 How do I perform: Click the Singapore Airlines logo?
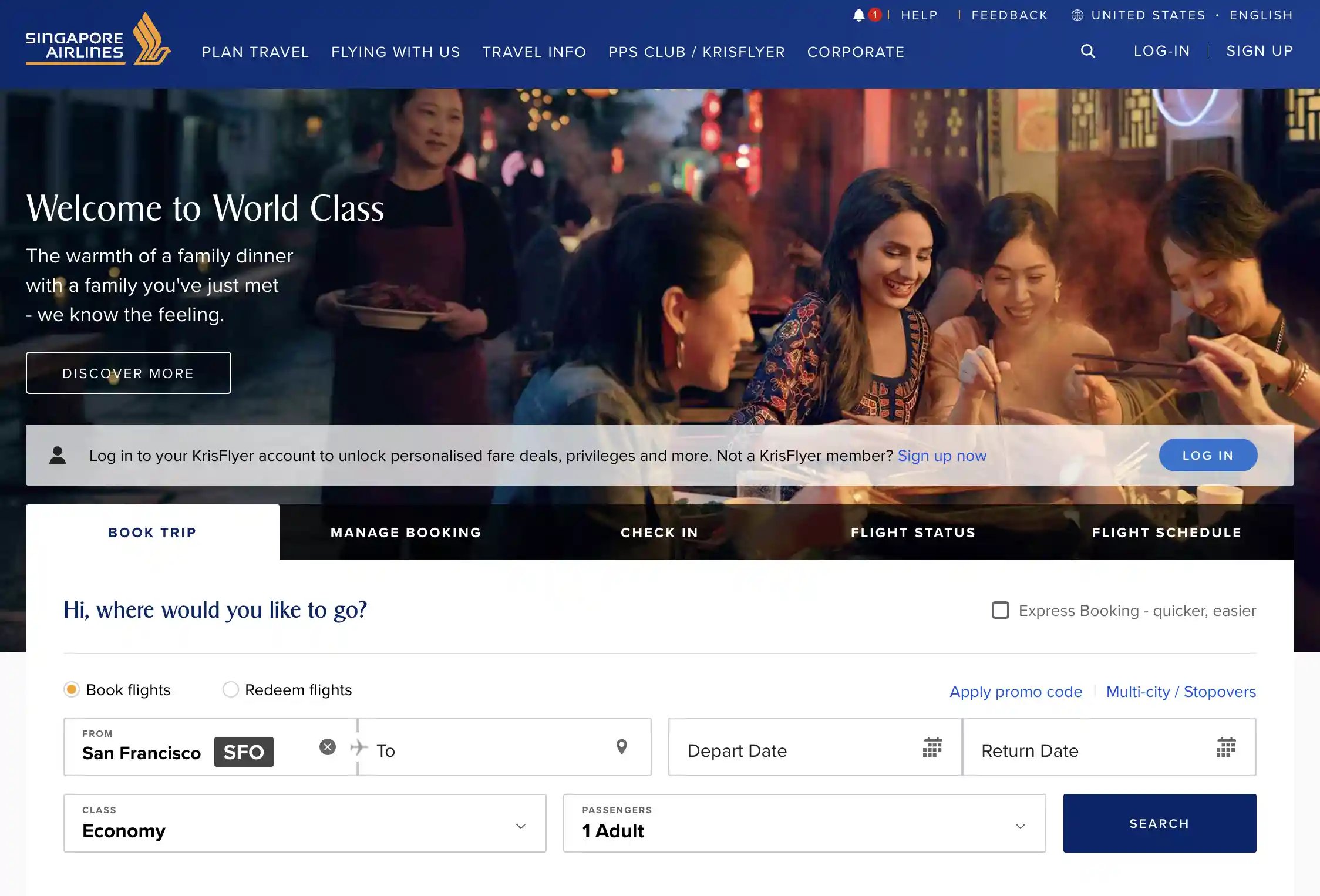[98, 39]
